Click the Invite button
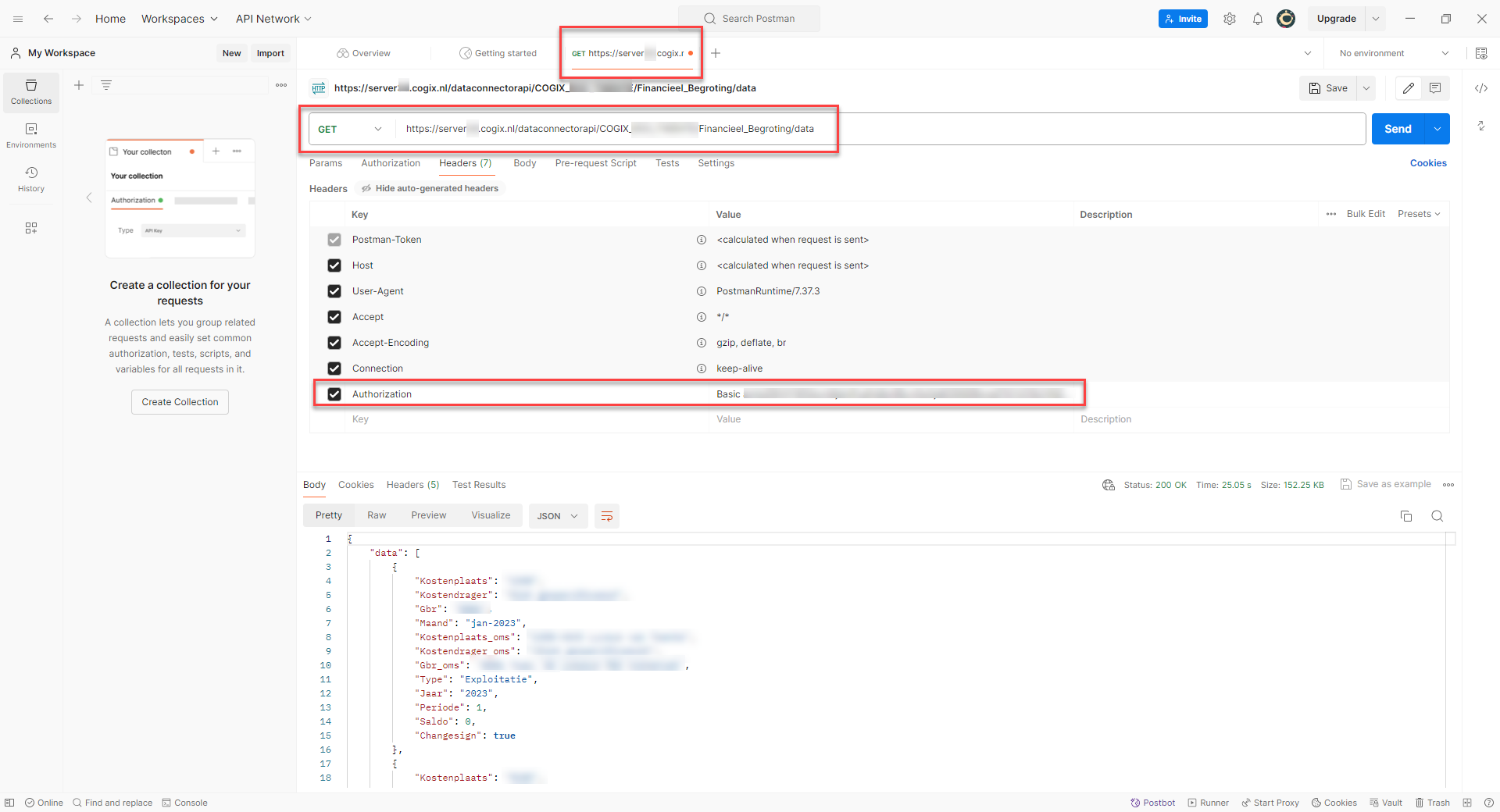Image resolution: width=1500 pixels, height=812 pixels. [1183, 19]
